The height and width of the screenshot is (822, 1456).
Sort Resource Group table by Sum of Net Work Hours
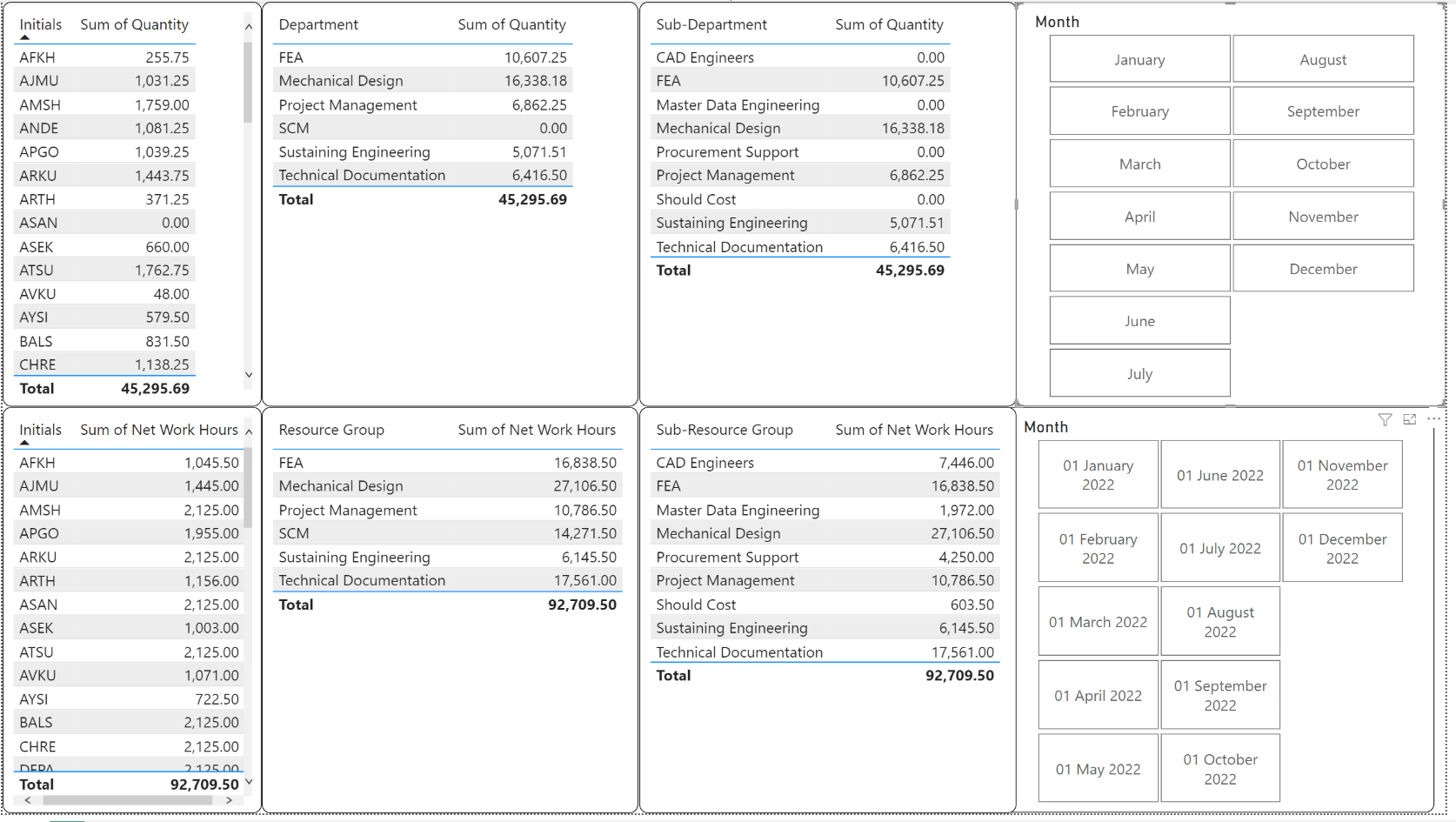[x=537, y=430]
